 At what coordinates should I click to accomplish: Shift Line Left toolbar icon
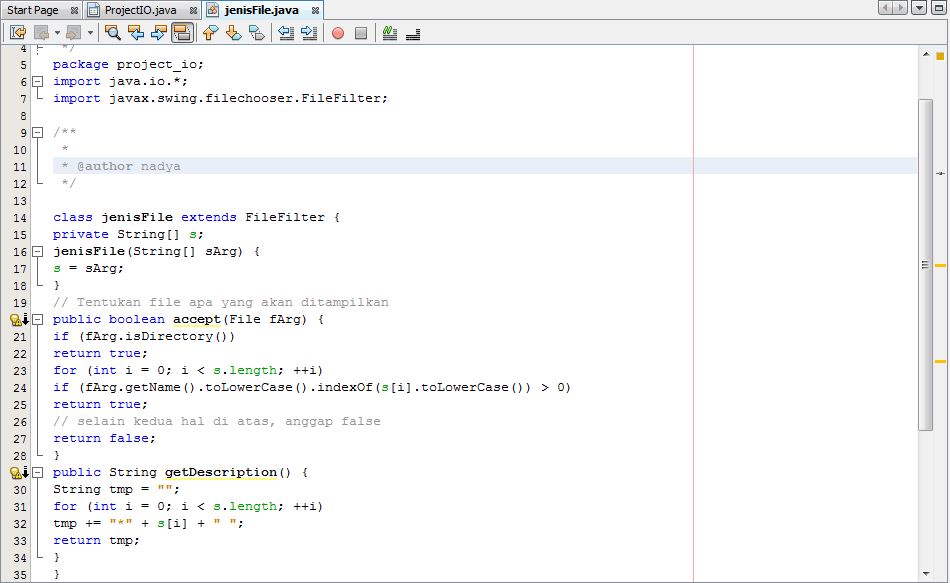click(286, 33)
